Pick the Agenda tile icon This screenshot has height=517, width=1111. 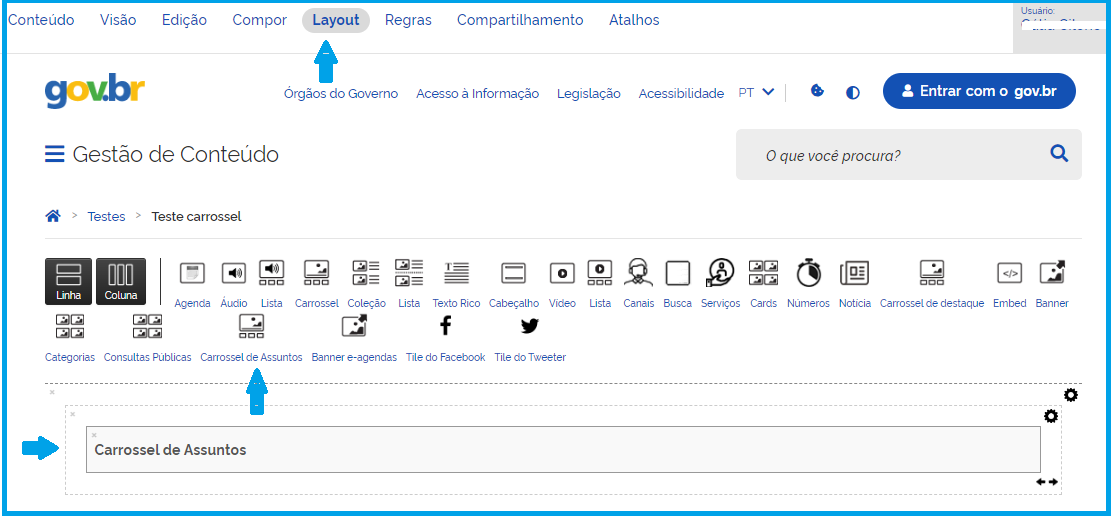pos(192,273)
